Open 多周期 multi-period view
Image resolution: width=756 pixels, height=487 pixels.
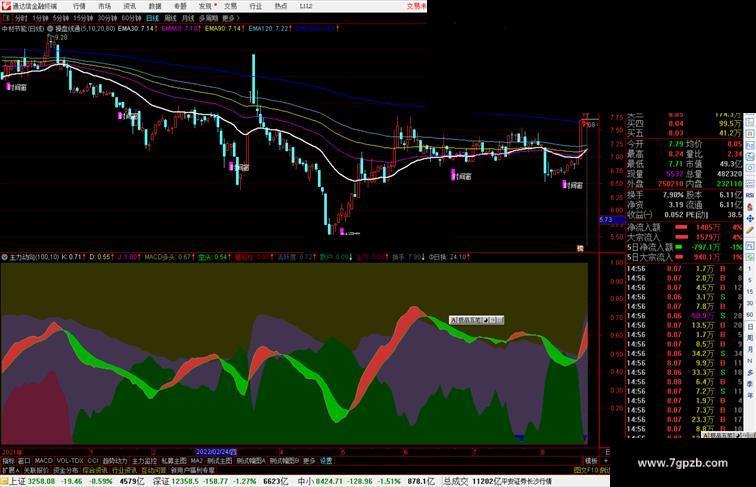(x=208, y=18)
